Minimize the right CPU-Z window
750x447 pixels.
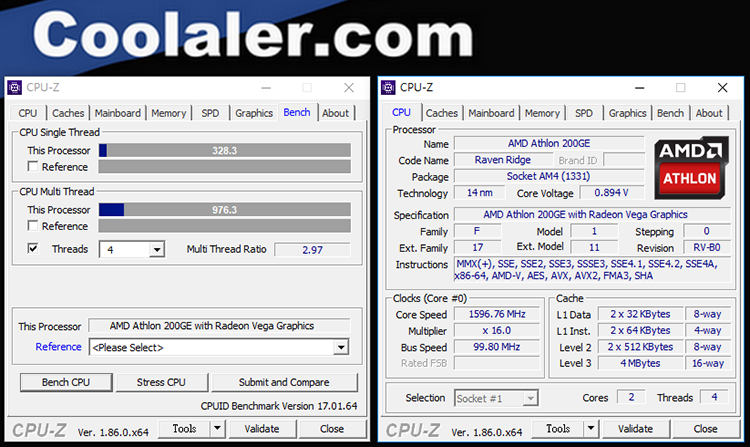640,88
